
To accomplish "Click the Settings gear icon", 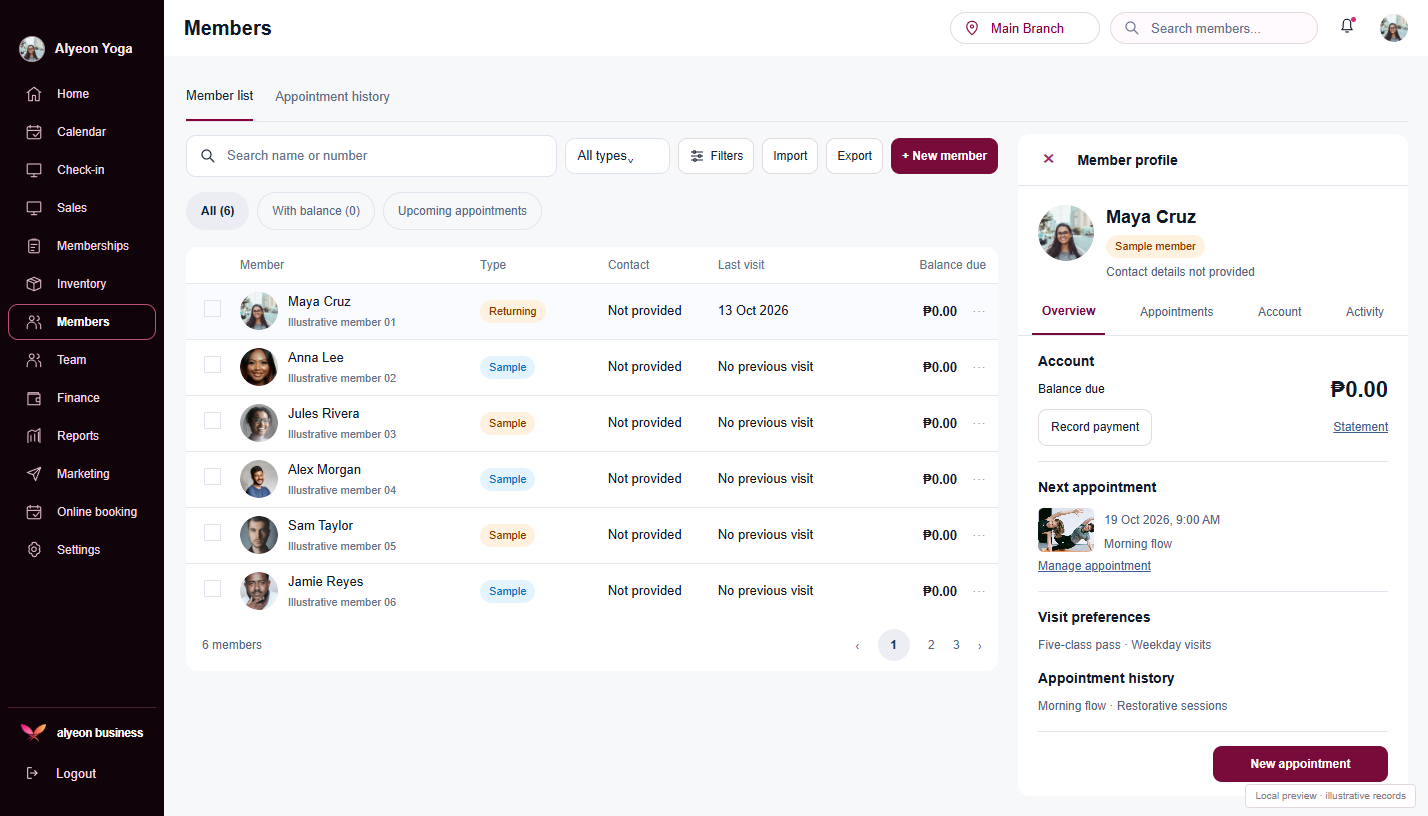I will pyautogui.click(x=34, y=550).
